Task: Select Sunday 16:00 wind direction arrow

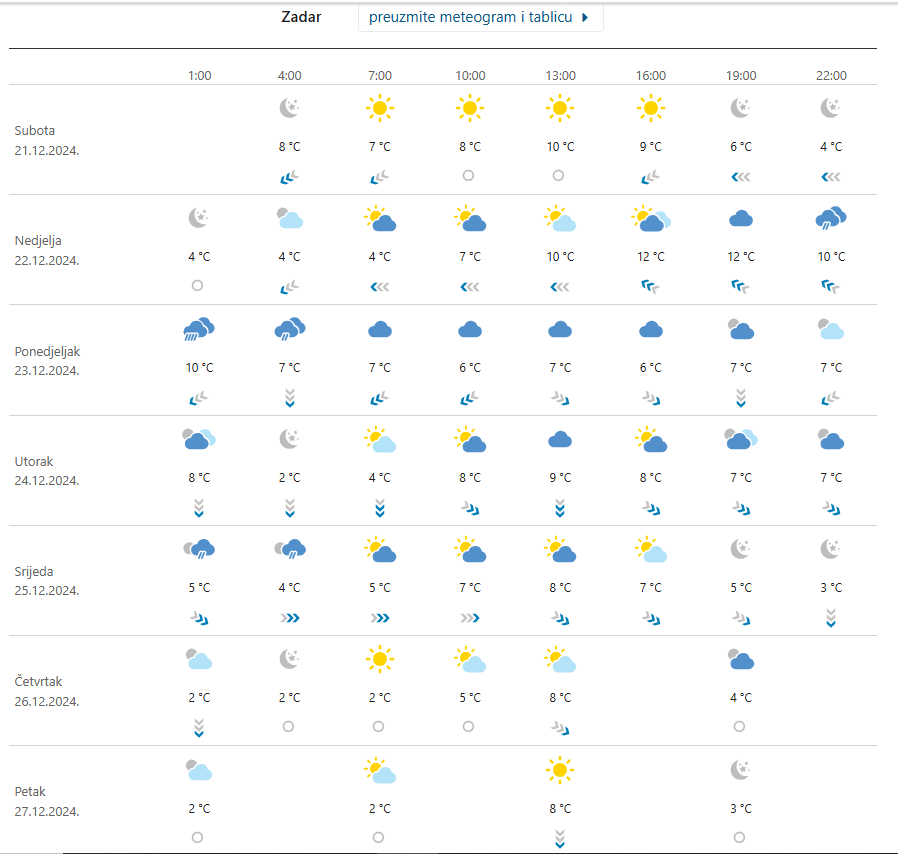Action: coord(650,286)
